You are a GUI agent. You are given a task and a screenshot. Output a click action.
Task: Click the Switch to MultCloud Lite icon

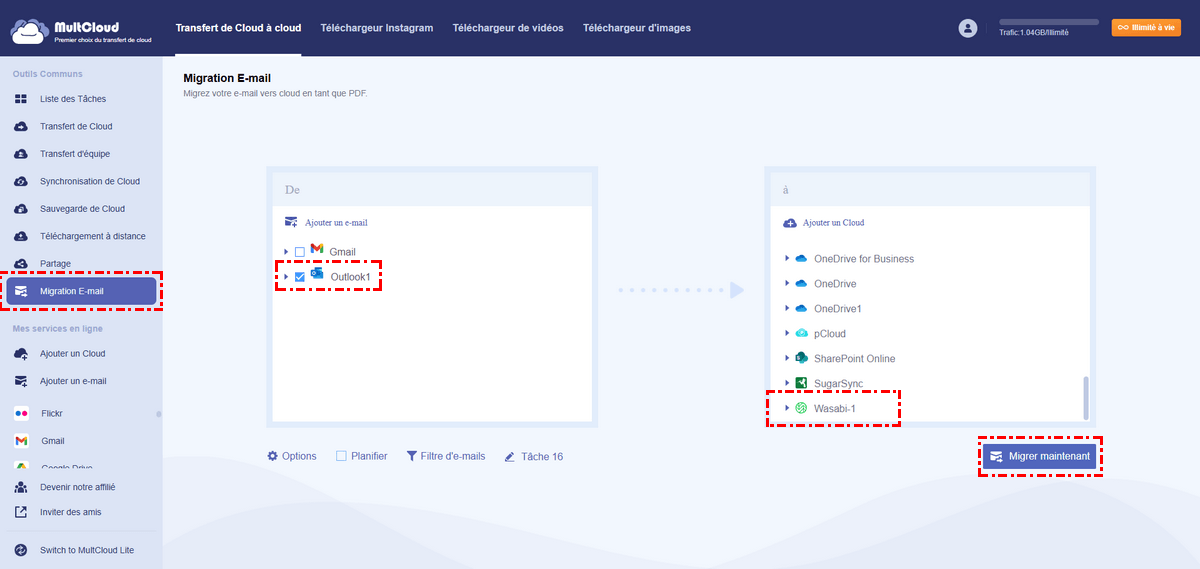(21, 550)
